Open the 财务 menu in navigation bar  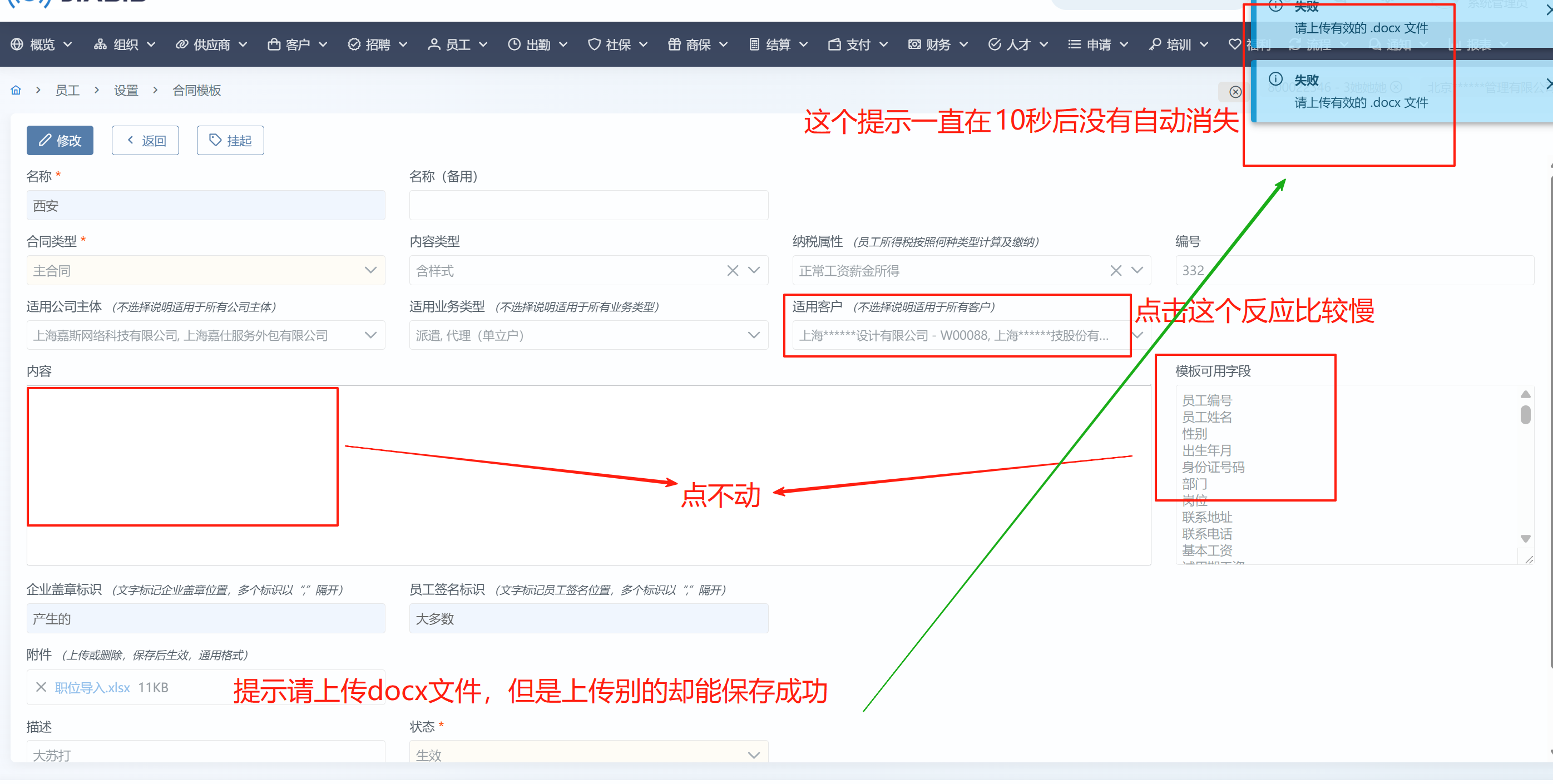(x=938, y=44)
